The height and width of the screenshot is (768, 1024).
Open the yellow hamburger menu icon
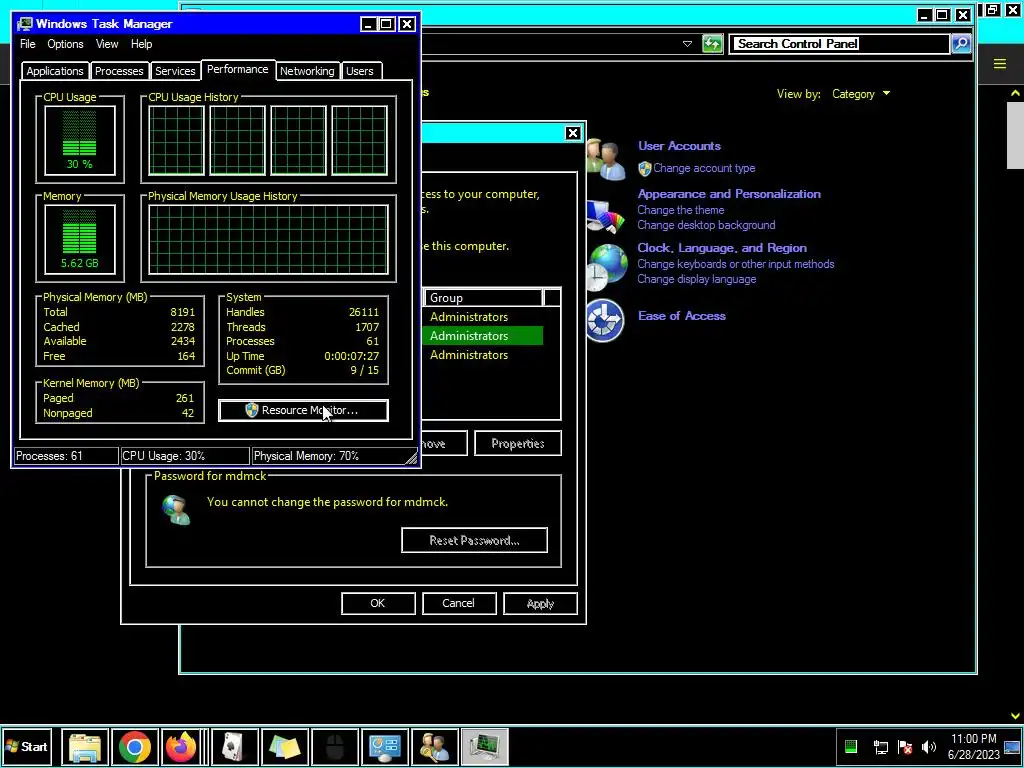(x=999, y=63)
